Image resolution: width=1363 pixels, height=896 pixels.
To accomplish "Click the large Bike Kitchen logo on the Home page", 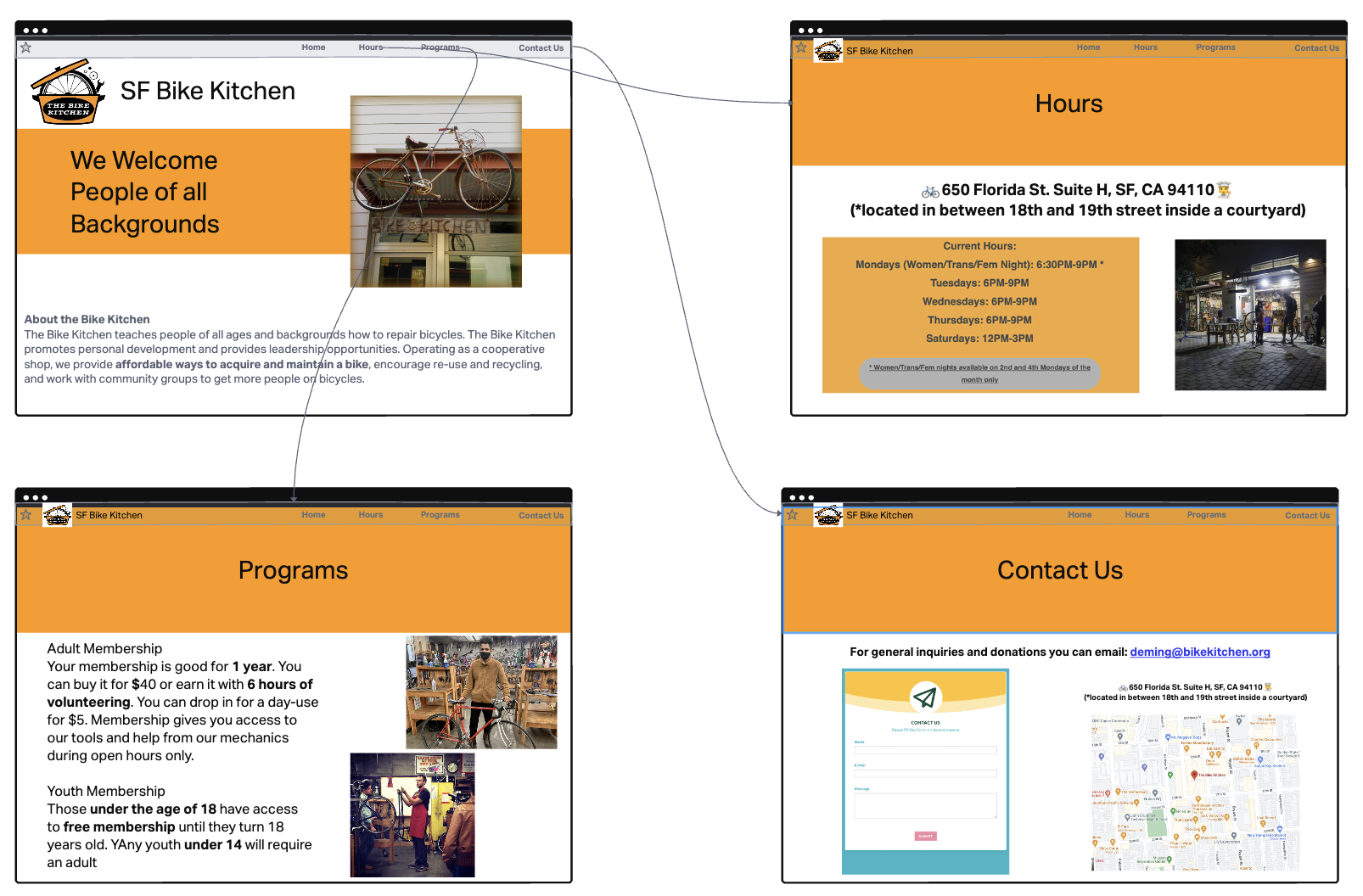I will coord(68,92).
